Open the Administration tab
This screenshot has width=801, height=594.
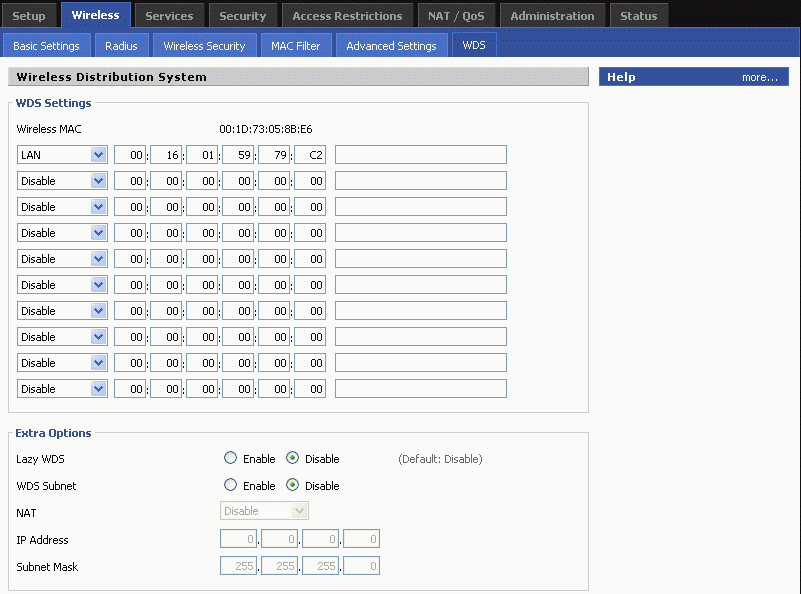[552, 16]
